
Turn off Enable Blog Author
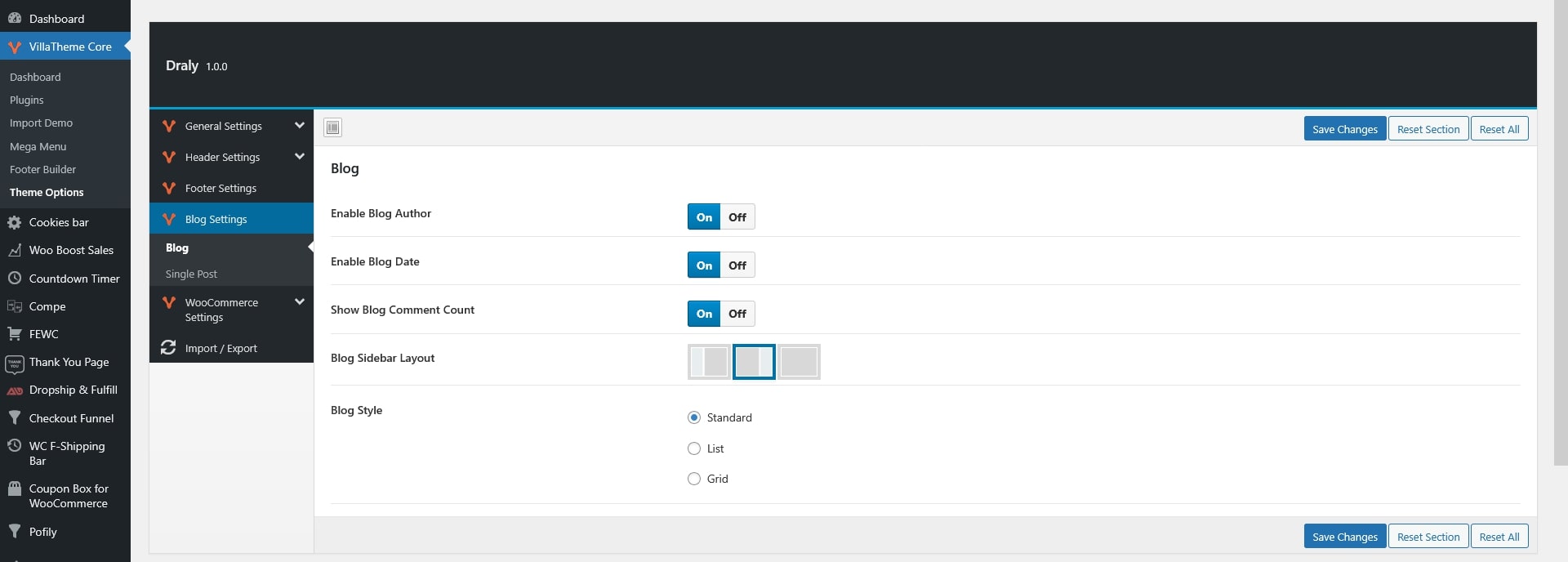737,217
